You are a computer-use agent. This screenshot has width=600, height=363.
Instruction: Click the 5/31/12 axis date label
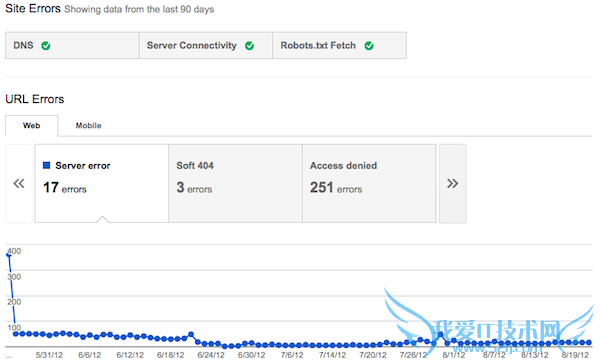49,355
